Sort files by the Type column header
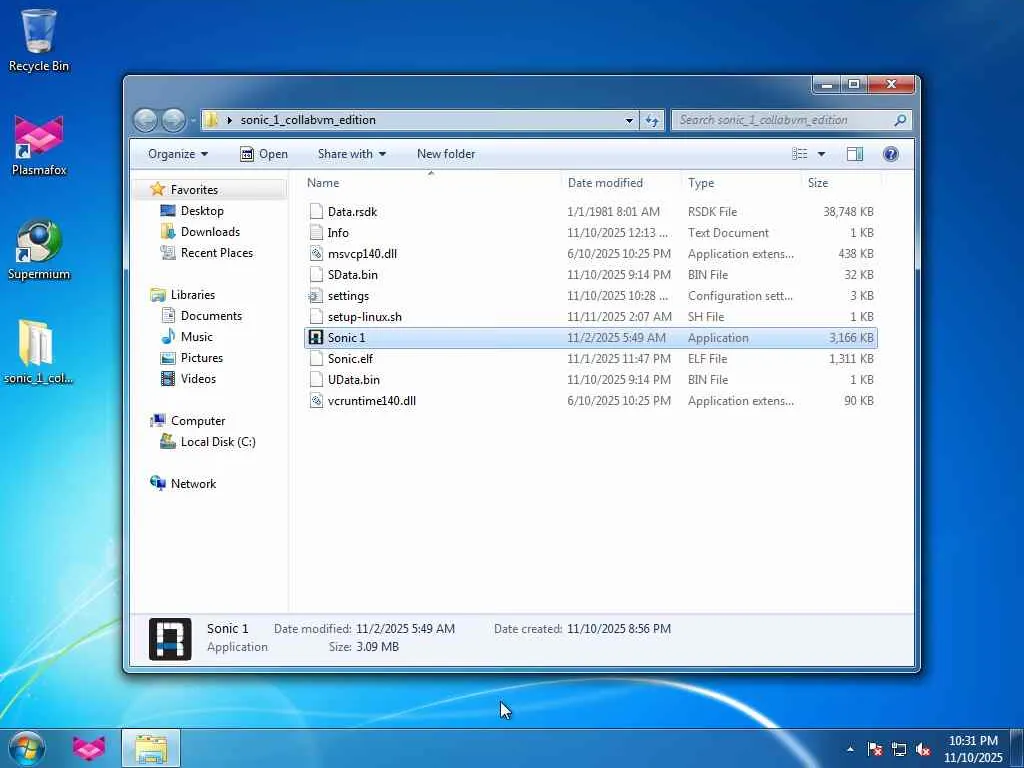 pyautogui.click(x=741, y=183)
